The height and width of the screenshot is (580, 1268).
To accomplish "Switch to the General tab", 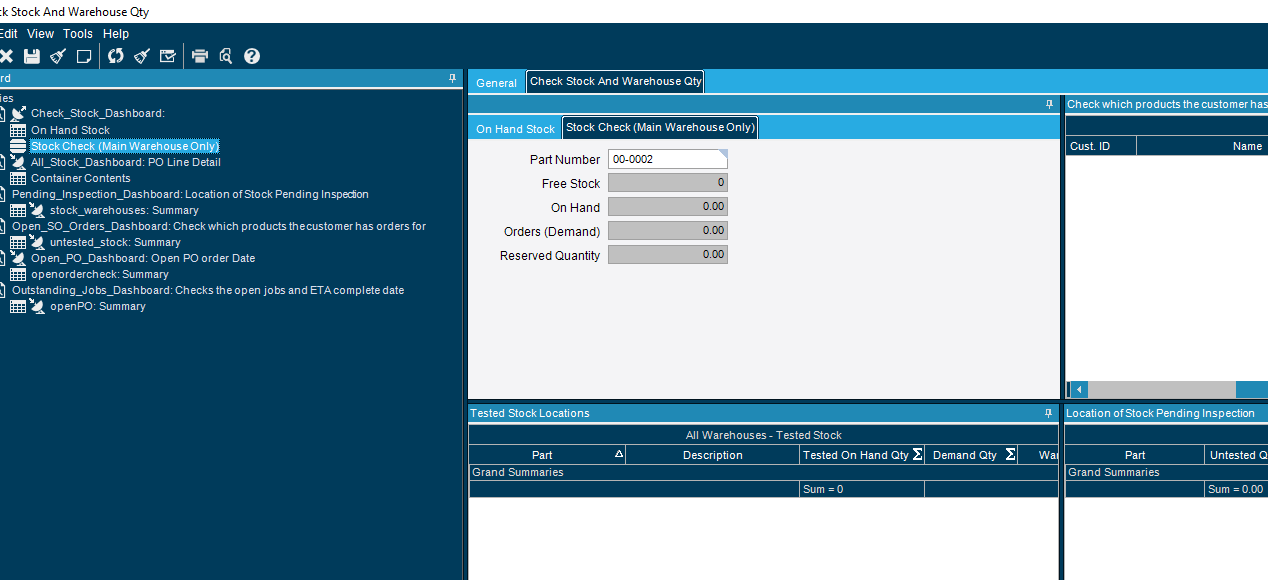I will [496, 83].
